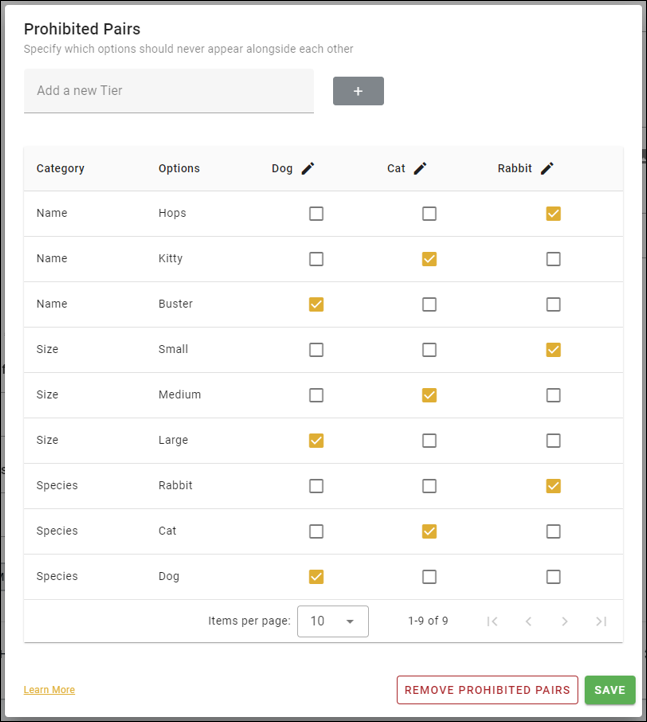Click the plus button to add tier
Viewport: 647px width, 722px height.
click(x=358, y=91)
